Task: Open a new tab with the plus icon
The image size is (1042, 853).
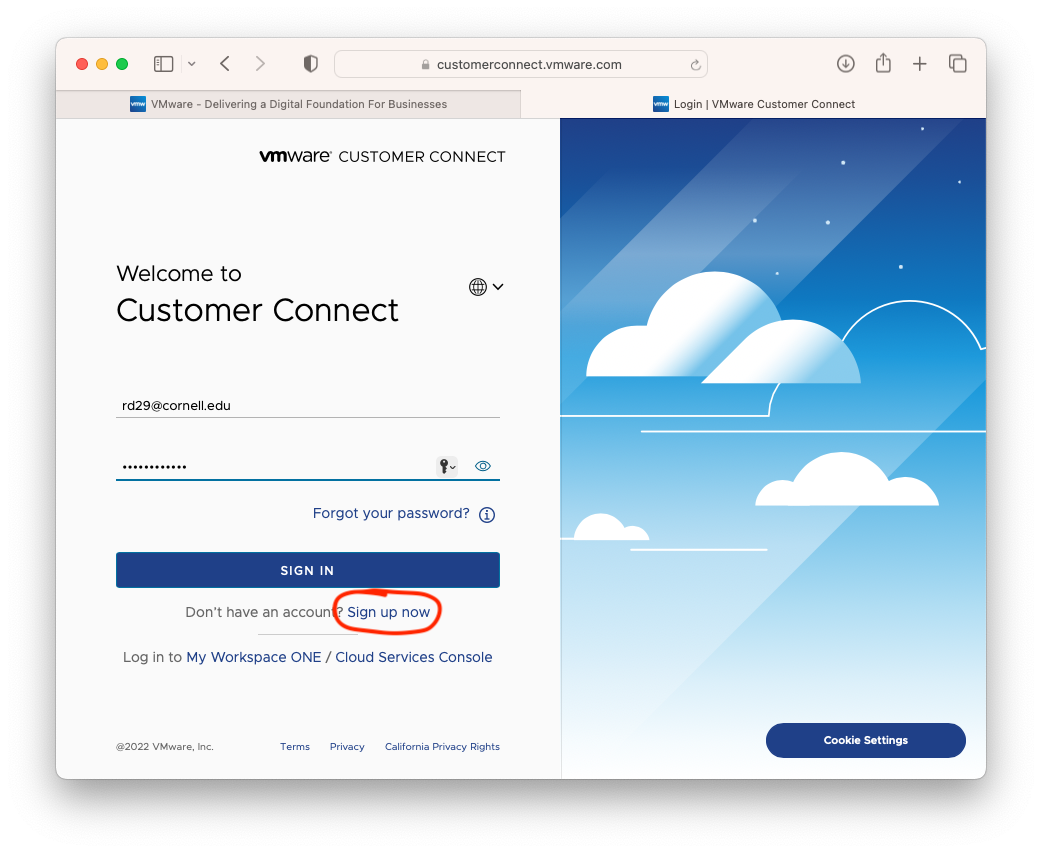Action: [x=920, y=64]
